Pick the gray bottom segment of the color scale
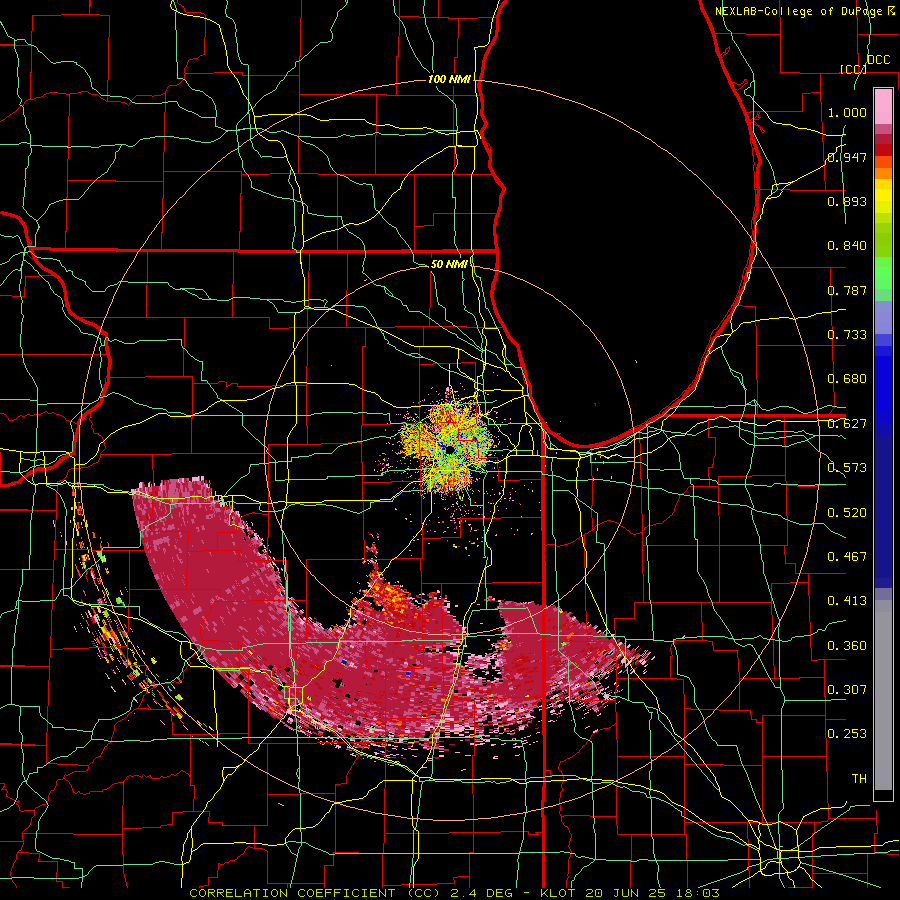 tap(883, 695)
